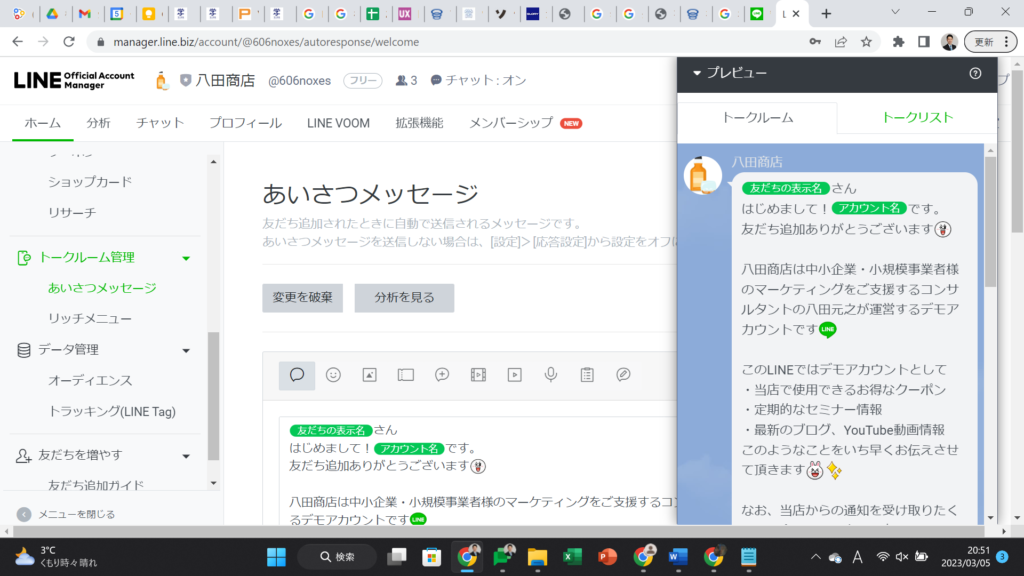Open the 分析 tab
This screenshot has height=576, width=1024.
(x=99, y=123)
